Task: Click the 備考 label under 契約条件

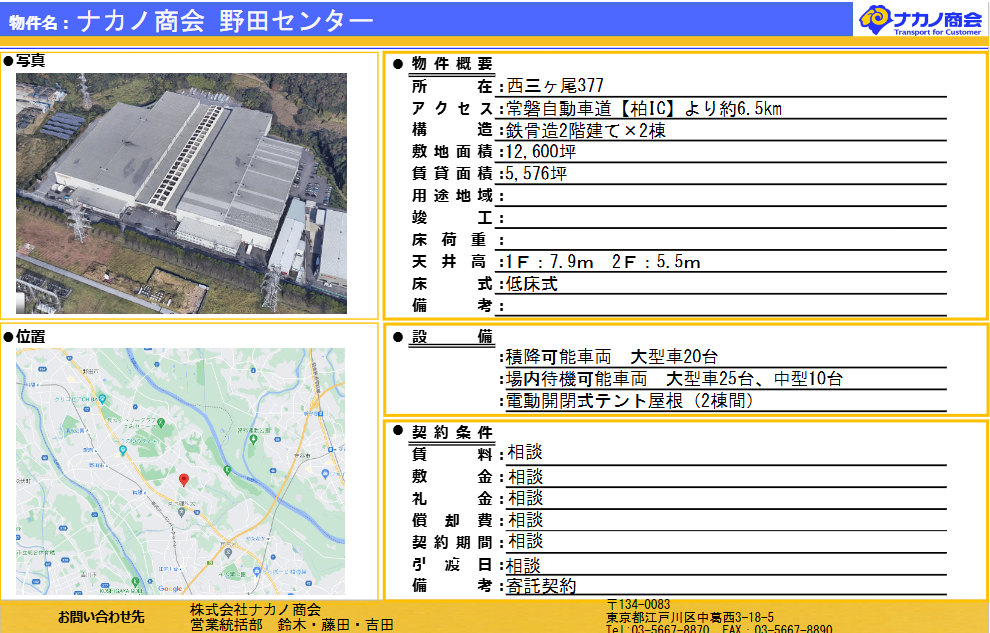Action: 452,586
